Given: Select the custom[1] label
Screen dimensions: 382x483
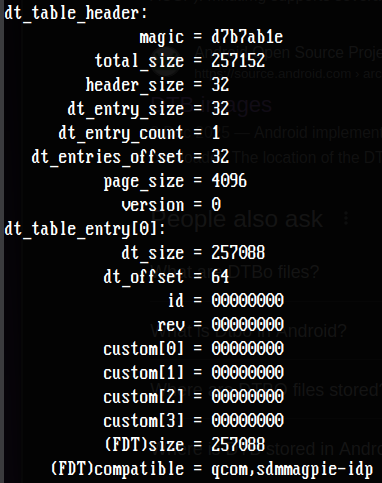Looking at the screenshot, I should 144,373.
